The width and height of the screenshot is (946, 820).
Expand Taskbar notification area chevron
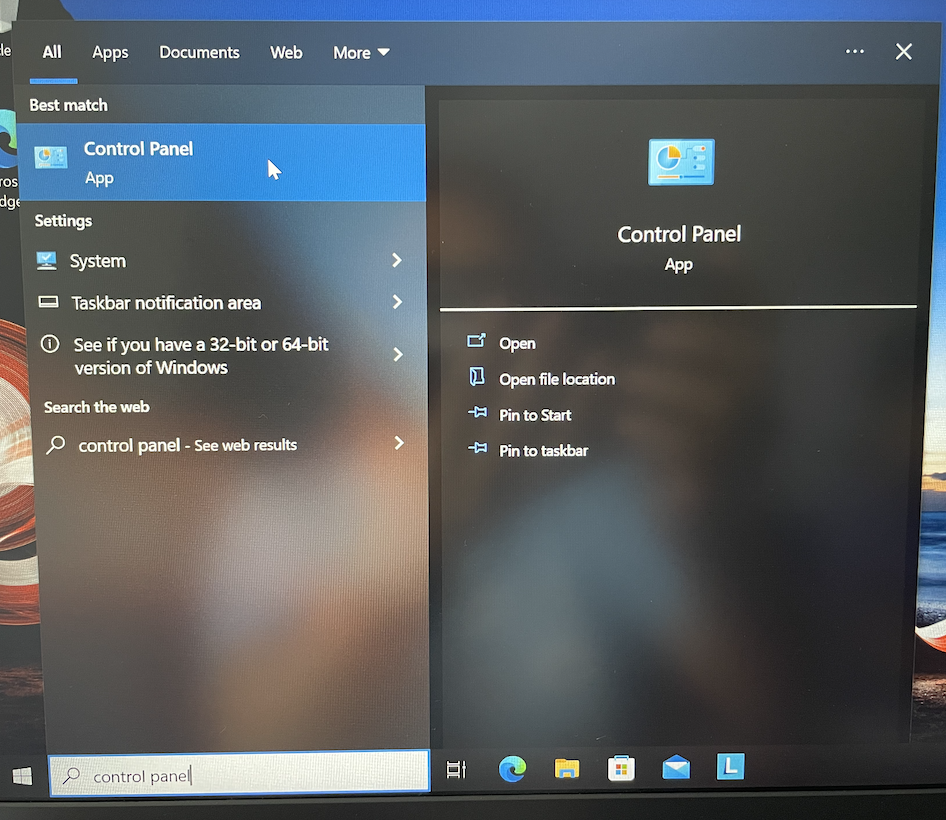click(x=397, y=302)
